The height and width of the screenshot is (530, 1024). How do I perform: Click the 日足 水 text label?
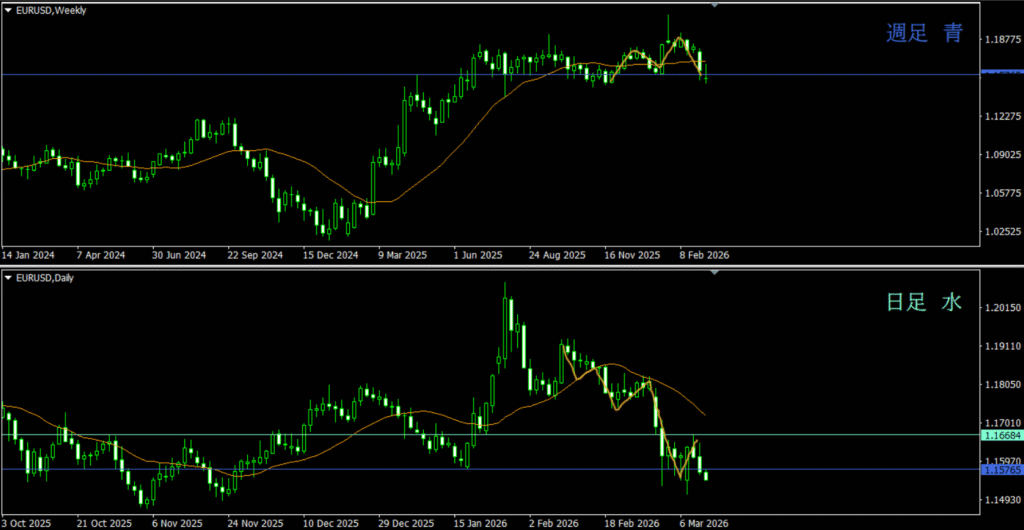pyautogui.click(x=924, y=301)
